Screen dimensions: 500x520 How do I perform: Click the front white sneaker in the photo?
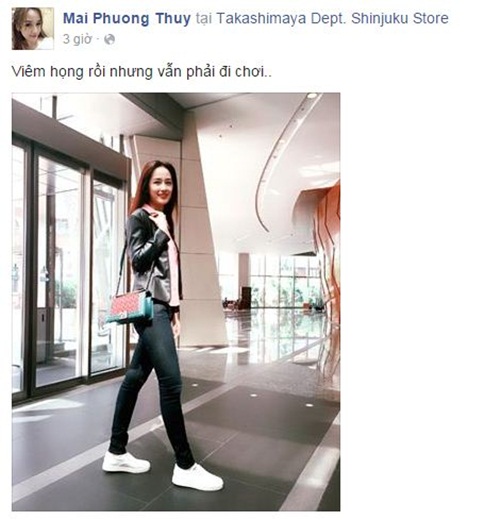[197, 477]
